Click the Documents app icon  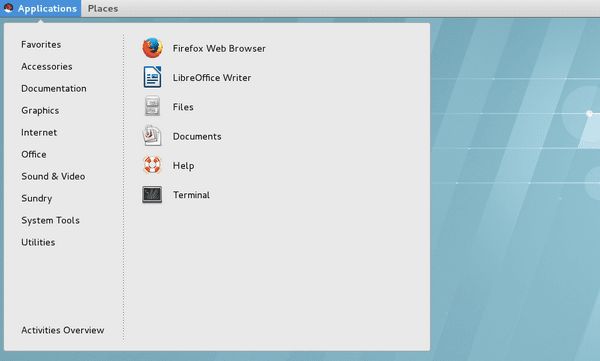[152, 136]
